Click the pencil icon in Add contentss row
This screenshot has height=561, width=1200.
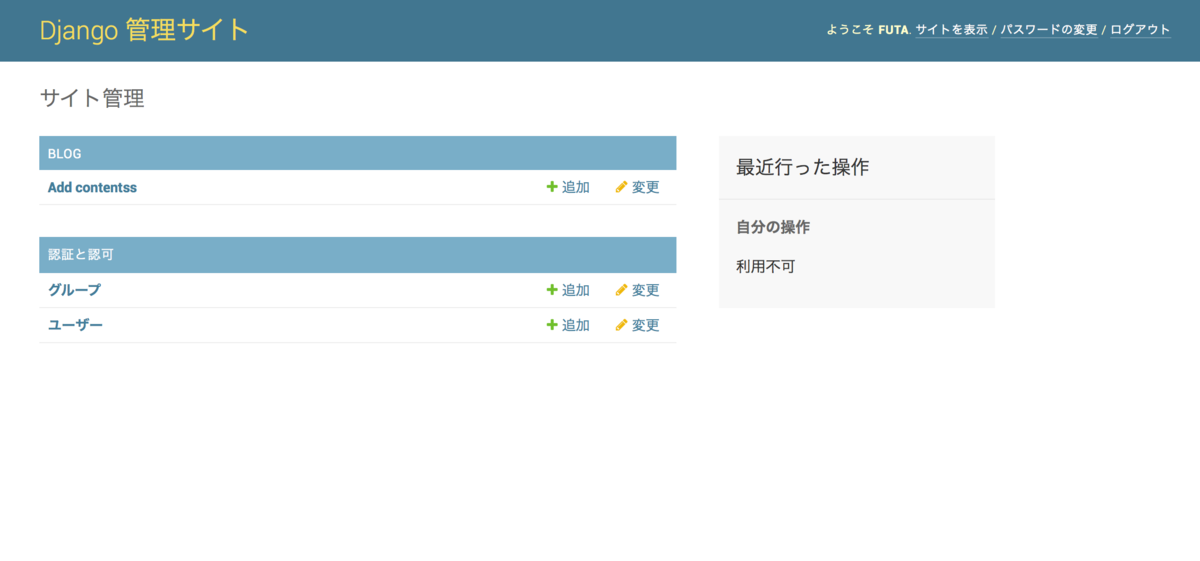[621, 187]
